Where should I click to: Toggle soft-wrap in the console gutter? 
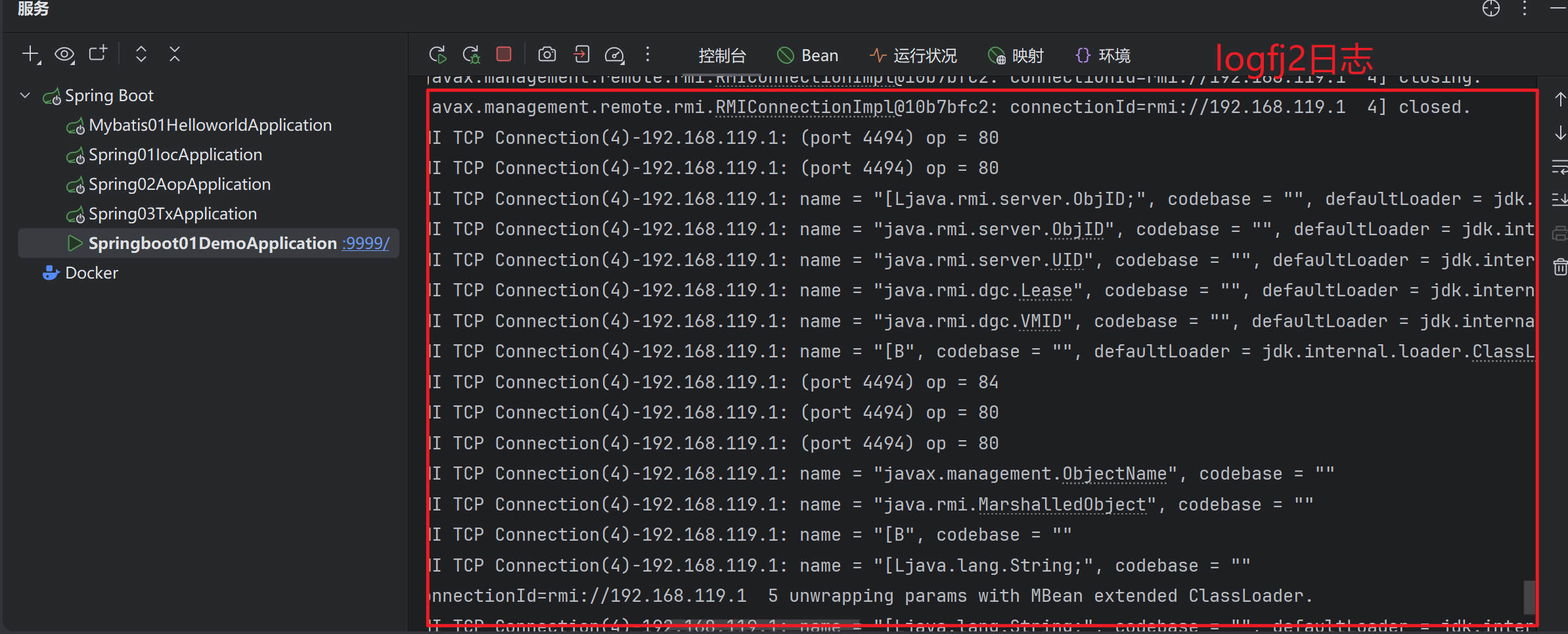click(x=1560, y=166)
